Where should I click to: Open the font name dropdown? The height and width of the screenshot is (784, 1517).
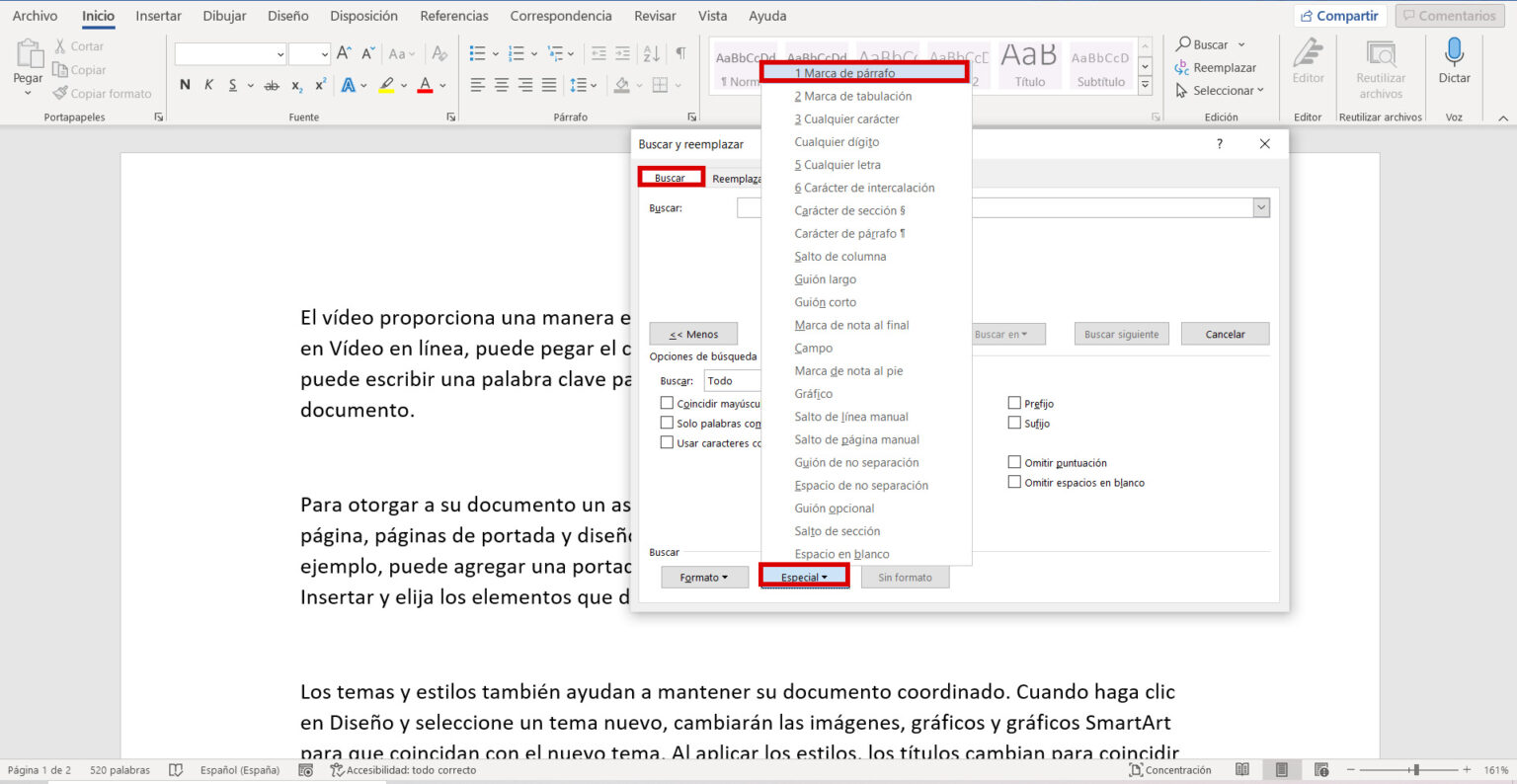pyautogui.click(x=280, y=54)
